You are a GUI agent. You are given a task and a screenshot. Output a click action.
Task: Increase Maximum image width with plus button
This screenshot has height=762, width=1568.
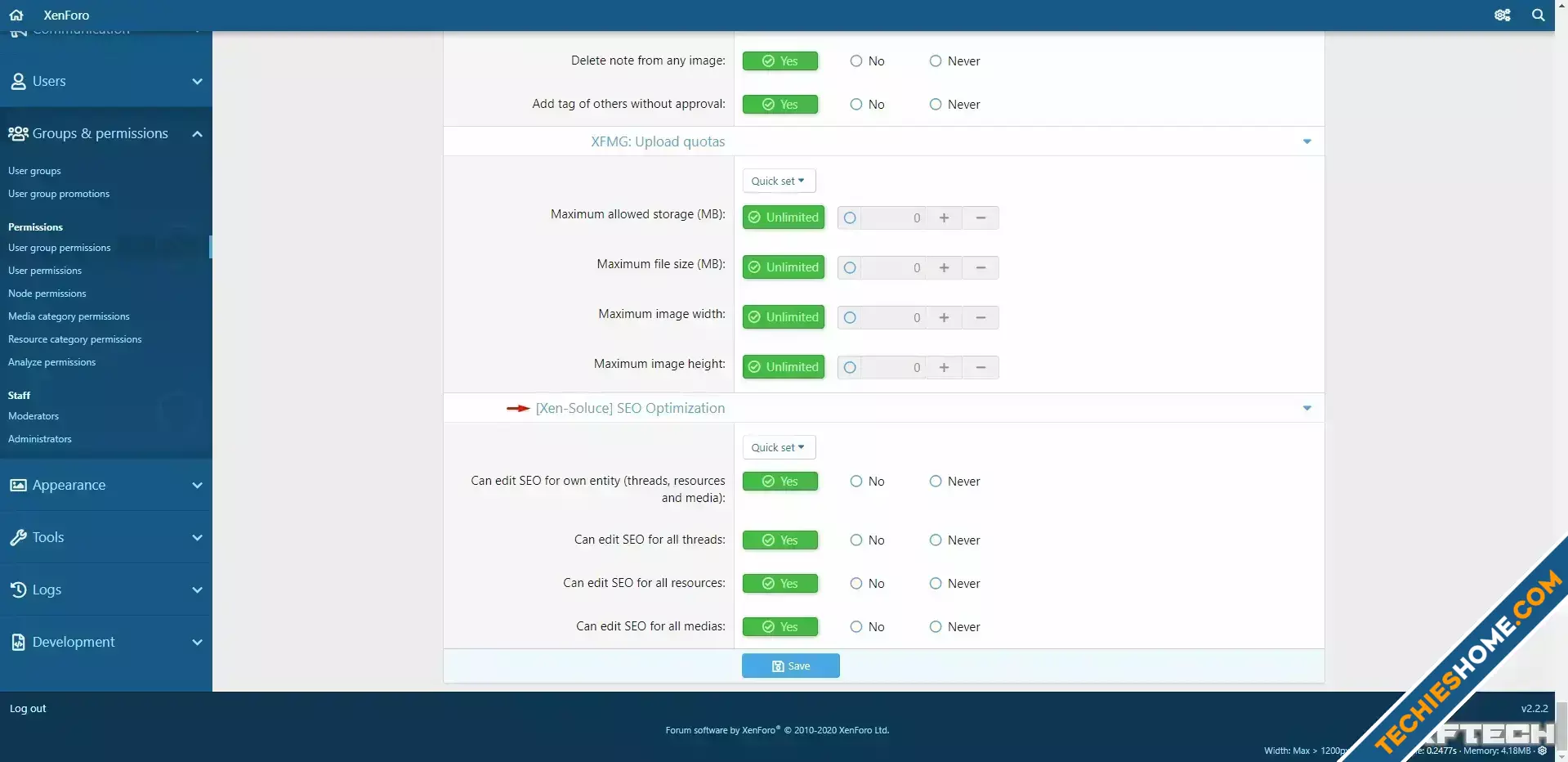pos(944,317)
